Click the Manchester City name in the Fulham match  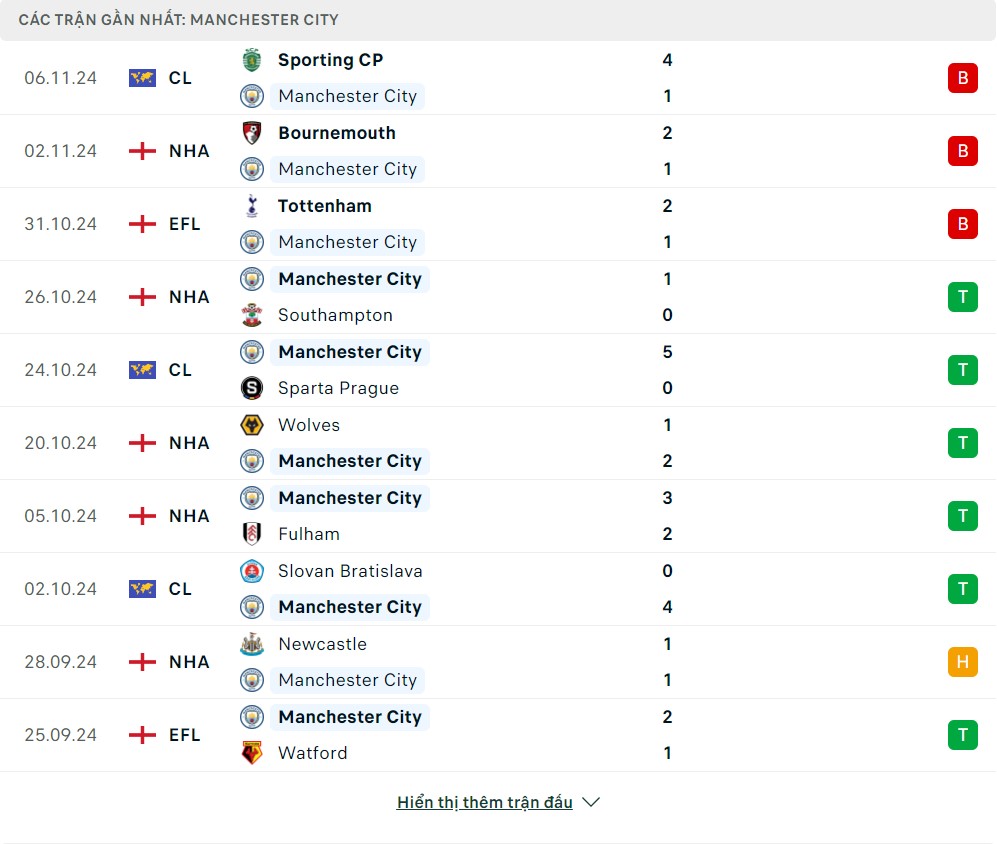click(350, 498)
